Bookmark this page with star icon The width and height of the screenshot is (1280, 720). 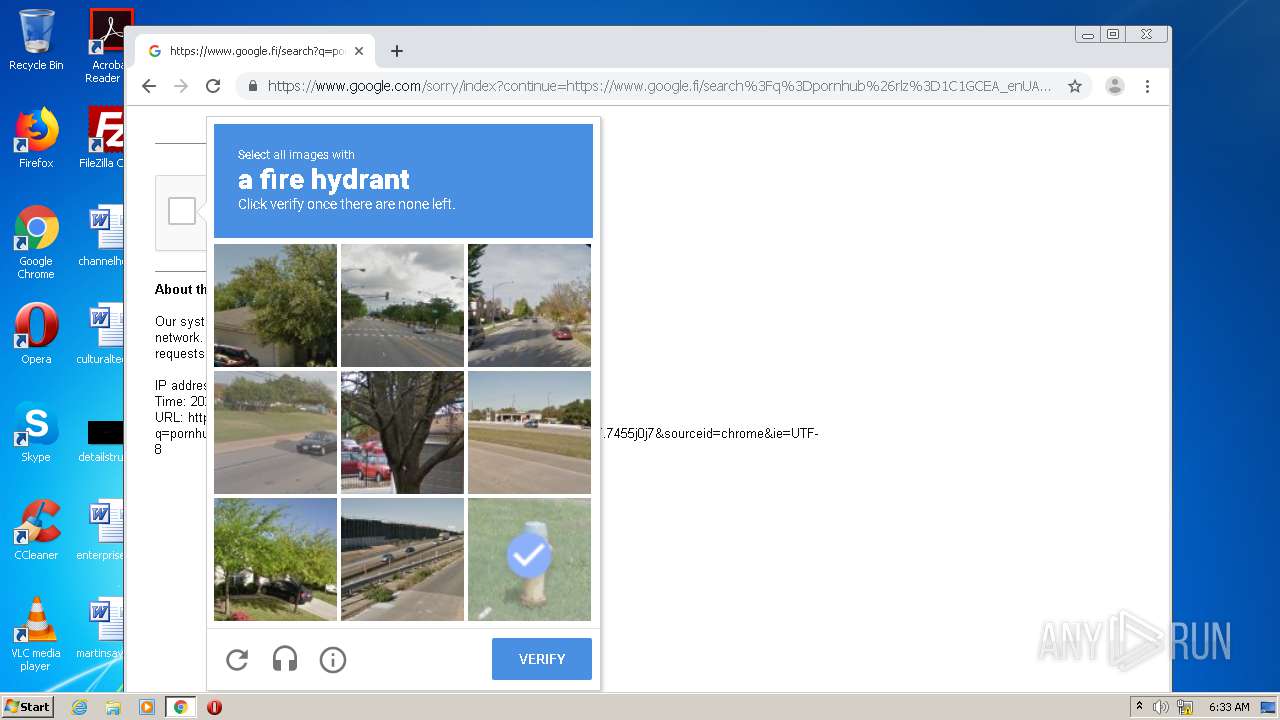pyautogui.click(x=1075, y=86)
